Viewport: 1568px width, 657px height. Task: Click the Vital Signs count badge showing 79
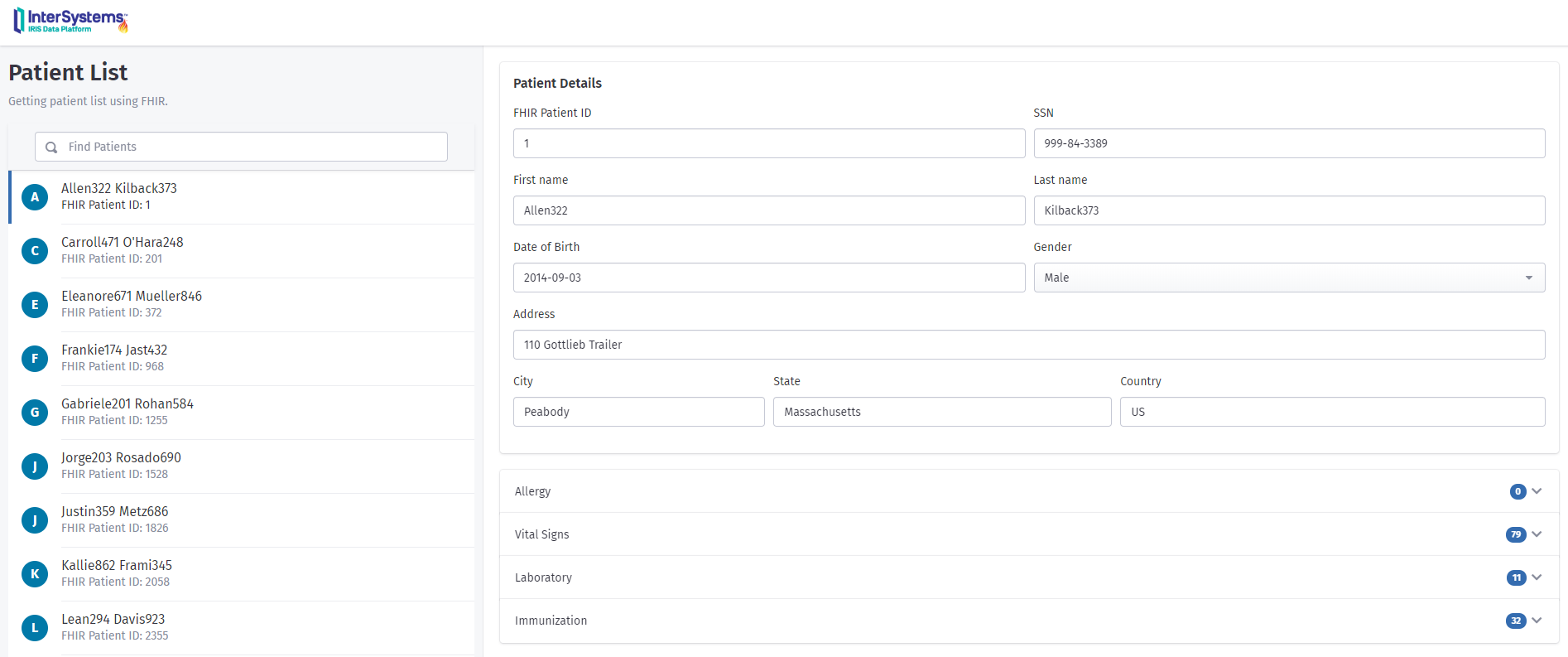click(x=1516, y=534)
